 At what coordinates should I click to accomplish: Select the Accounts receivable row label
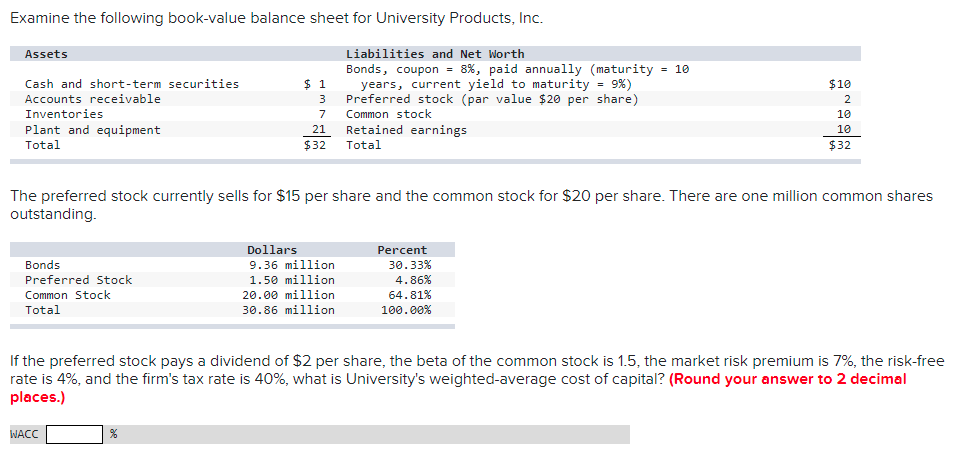[92, 99]
